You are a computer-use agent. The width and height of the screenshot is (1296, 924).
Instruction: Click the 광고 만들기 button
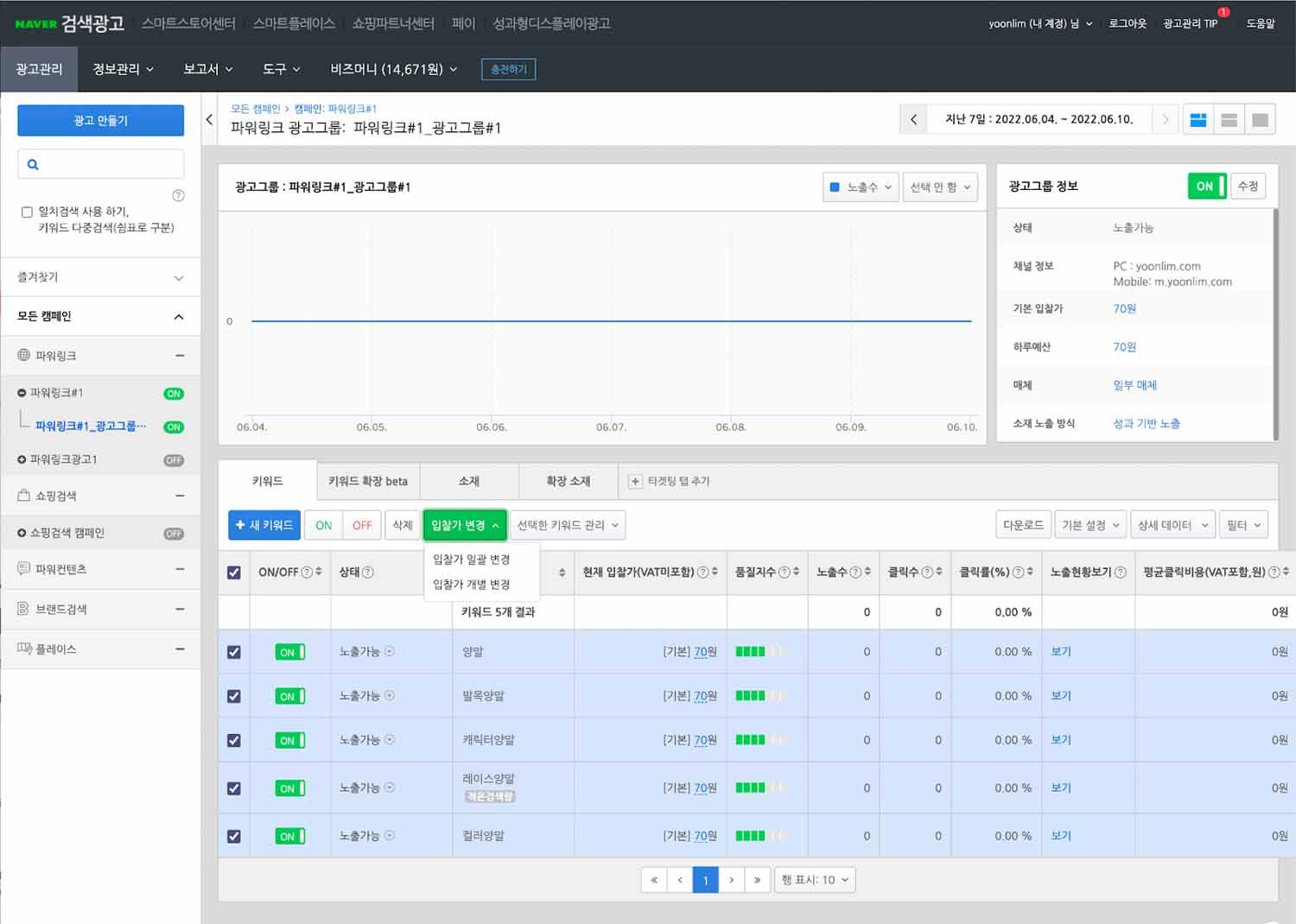[x=100, y=120]
